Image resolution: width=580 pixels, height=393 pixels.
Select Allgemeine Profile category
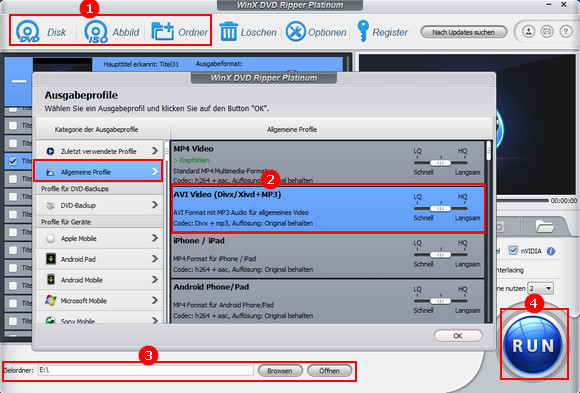pos(98,171)
